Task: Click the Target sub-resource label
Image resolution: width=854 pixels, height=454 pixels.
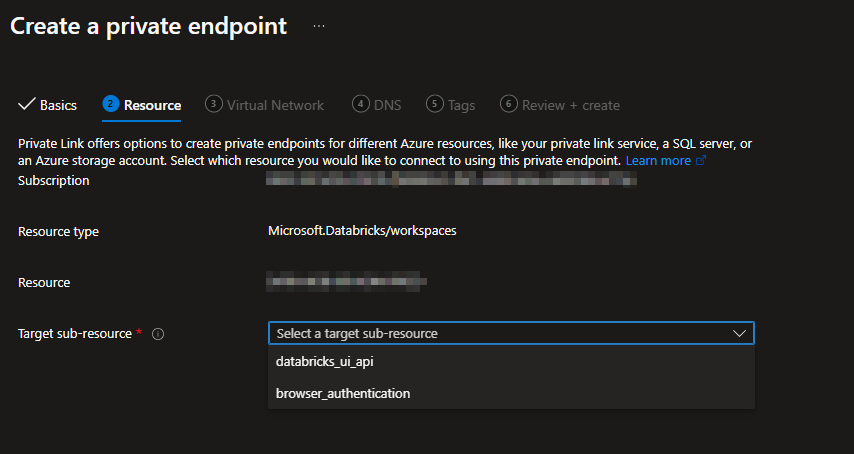Action: click(x=75, y=334)
